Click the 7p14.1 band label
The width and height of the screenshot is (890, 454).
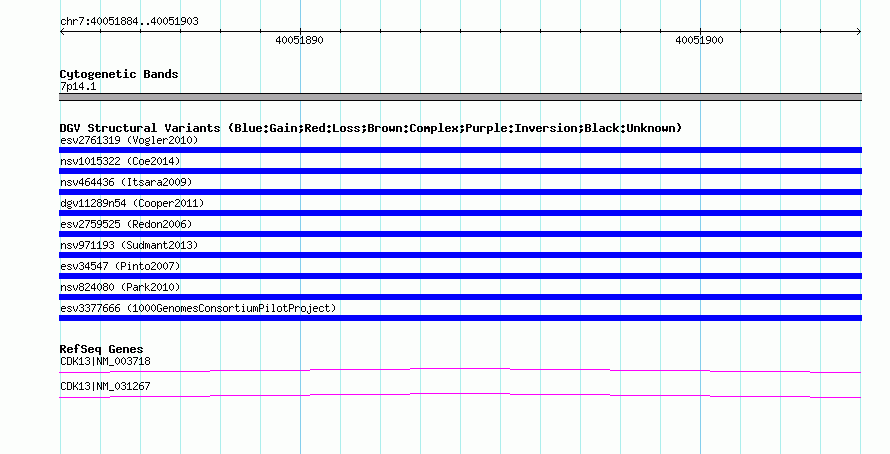(78, 86)
